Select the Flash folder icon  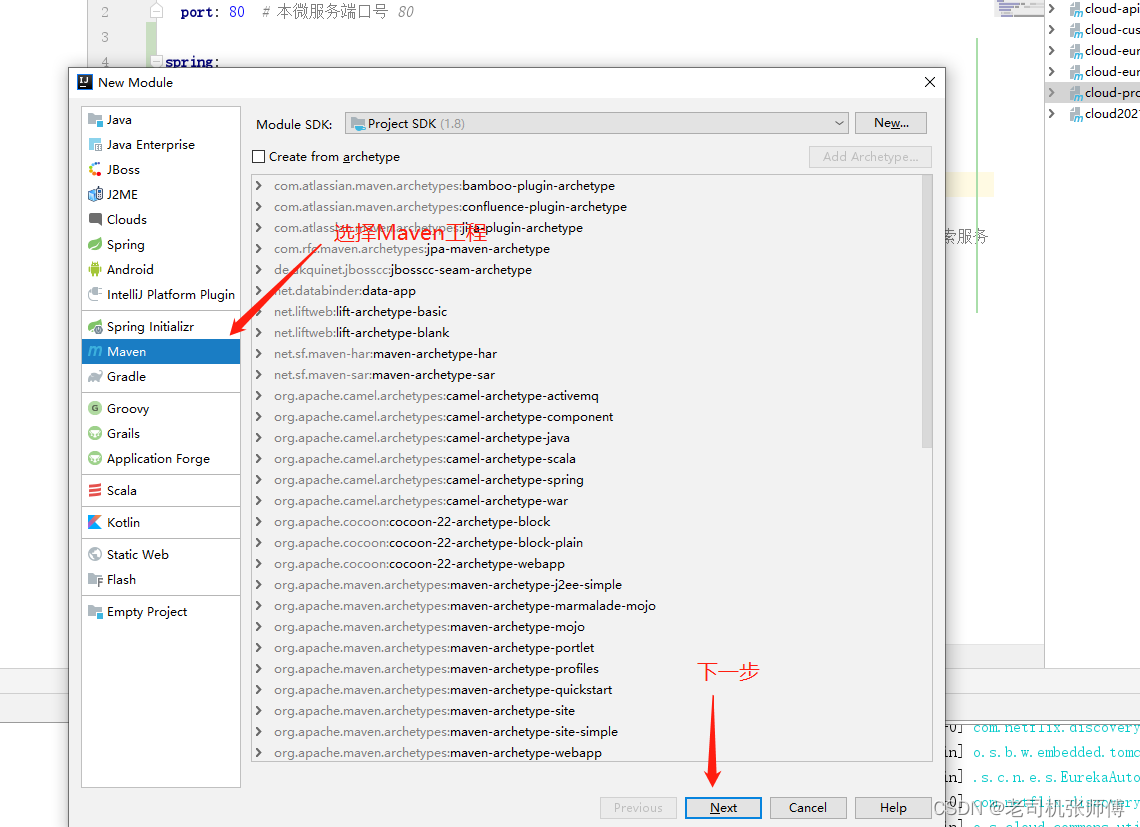(x=95, y=580)
